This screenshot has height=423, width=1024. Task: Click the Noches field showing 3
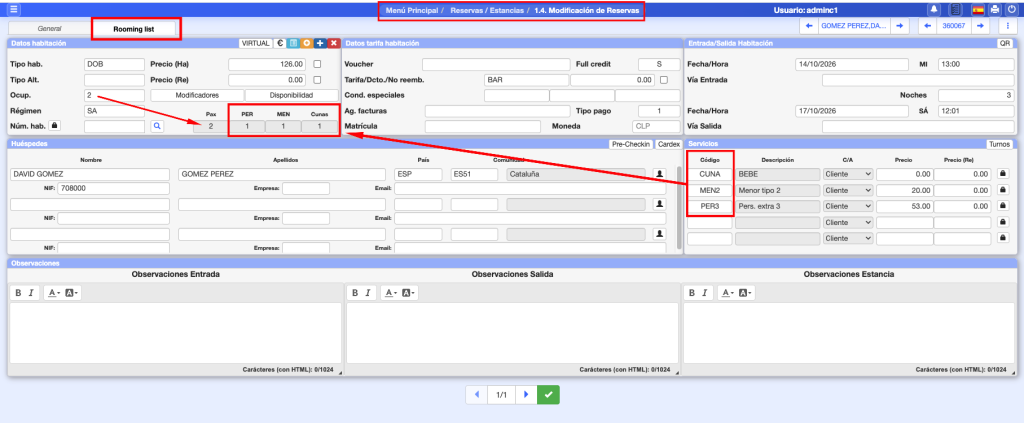click(x=976, y=95)
